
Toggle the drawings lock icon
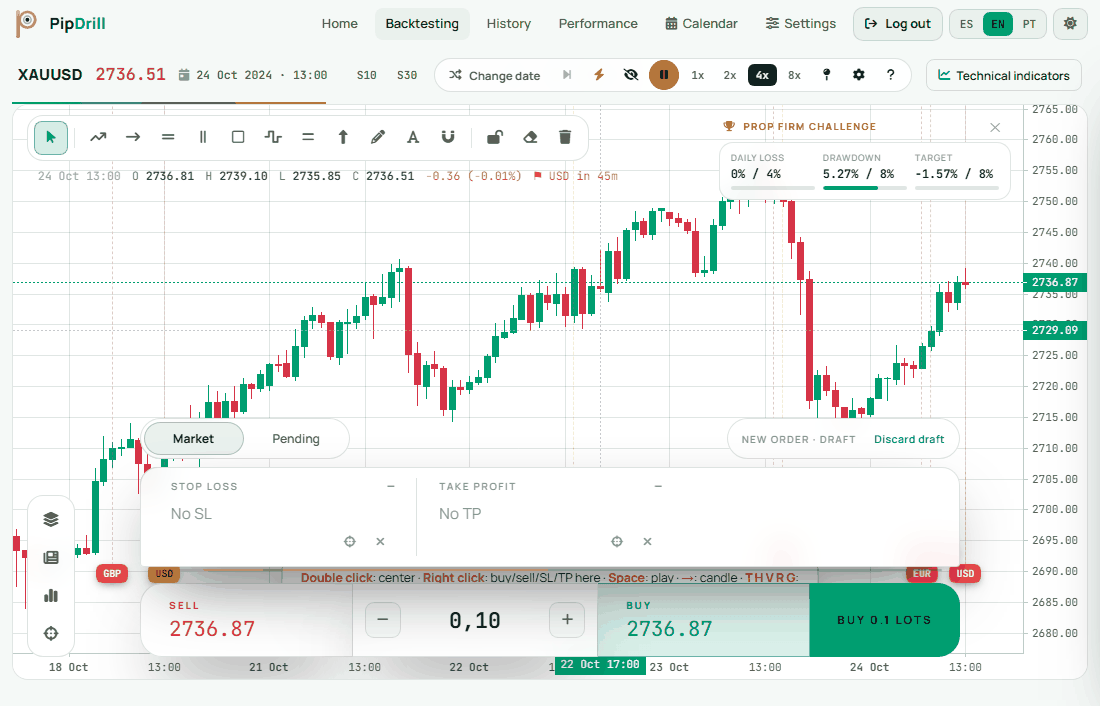[x=495, y=138]
